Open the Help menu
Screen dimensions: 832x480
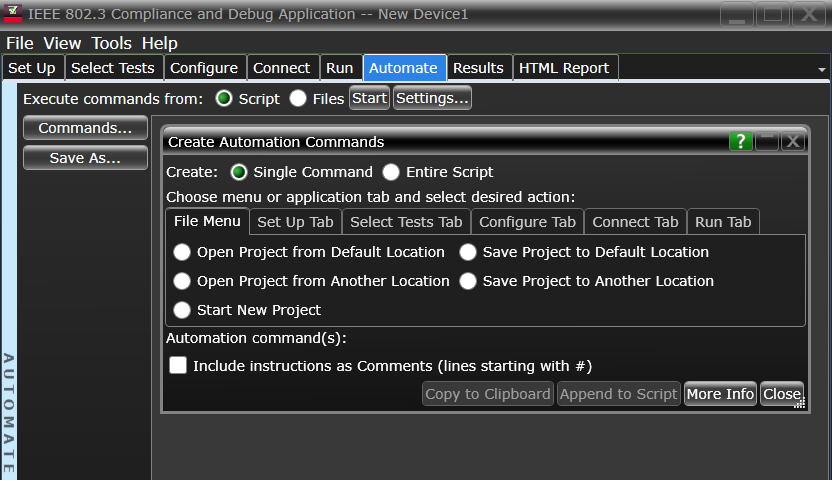[159, 43]
